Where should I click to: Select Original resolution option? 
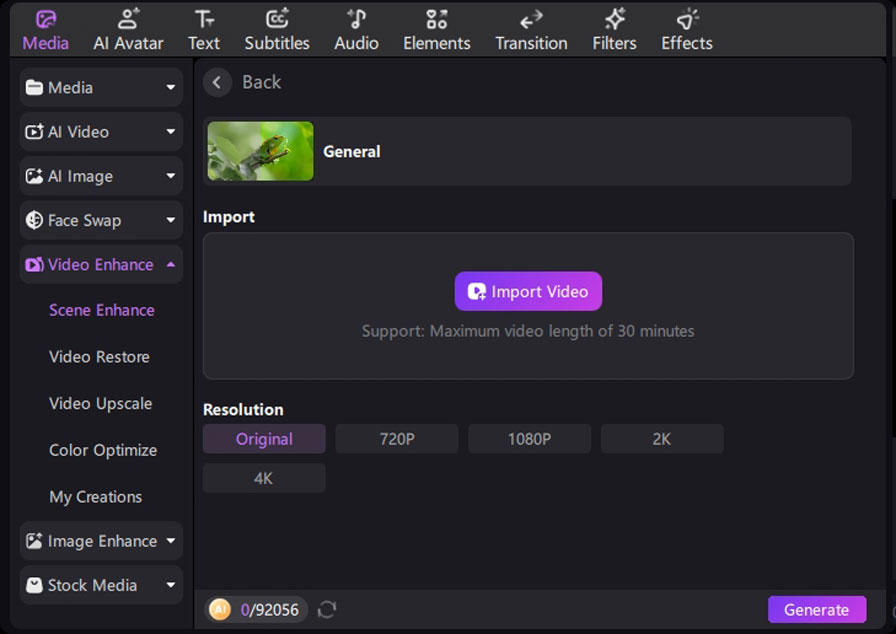264,439
